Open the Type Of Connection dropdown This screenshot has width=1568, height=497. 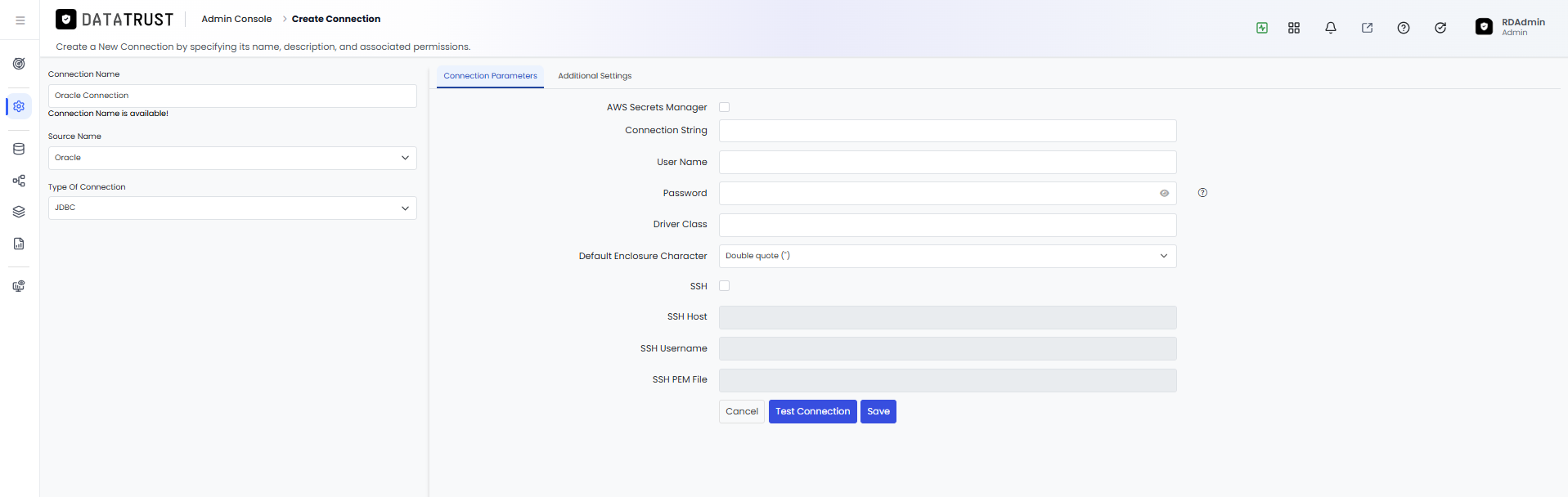pyautogui.click(x=232, y=208)
